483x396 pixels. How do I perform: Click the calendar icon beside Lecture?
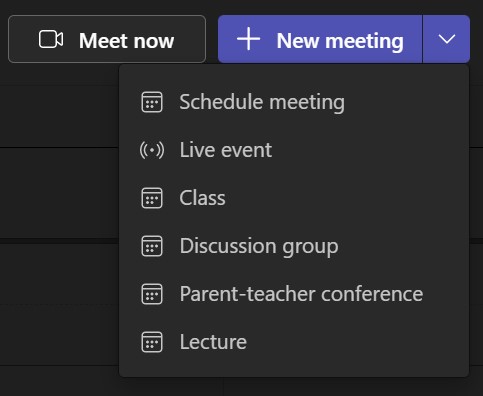click(152, 342)
